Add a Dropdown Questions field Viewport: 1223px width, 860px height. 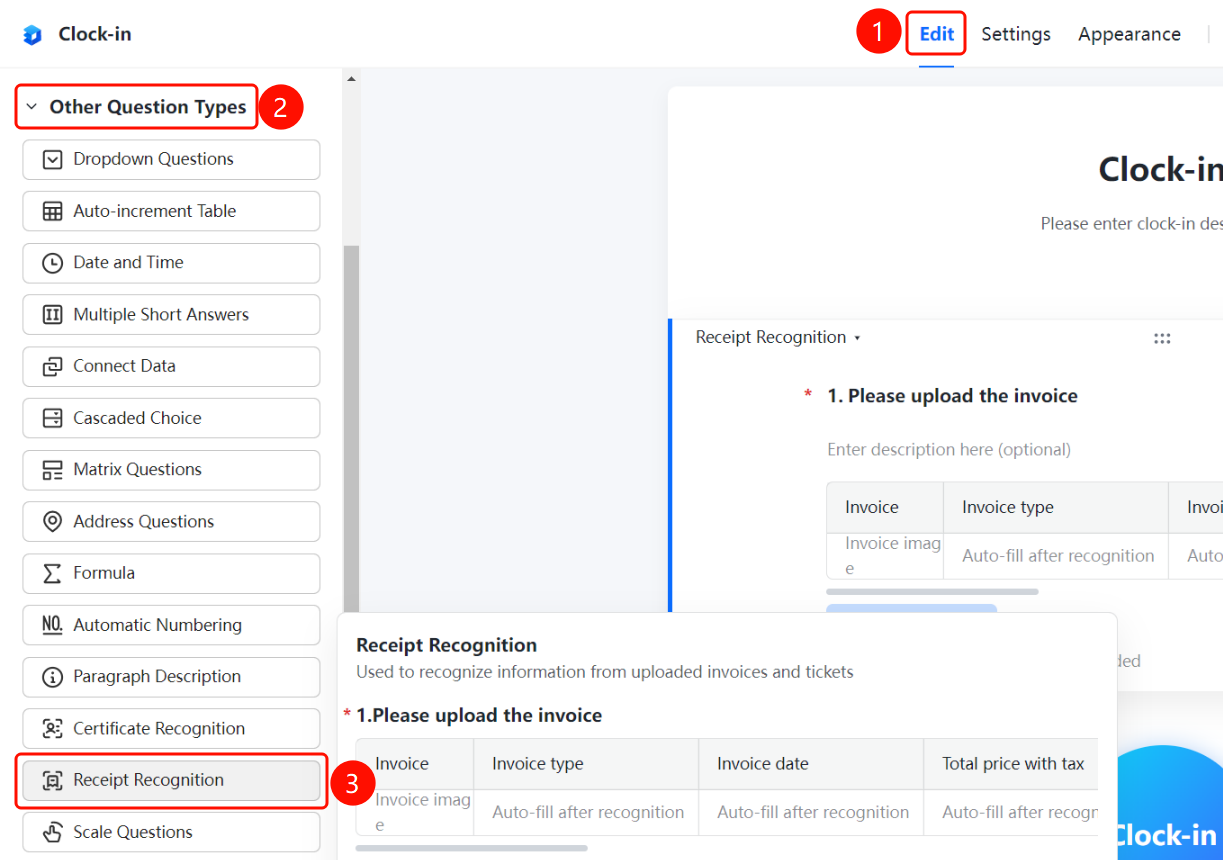pos(171,160)
